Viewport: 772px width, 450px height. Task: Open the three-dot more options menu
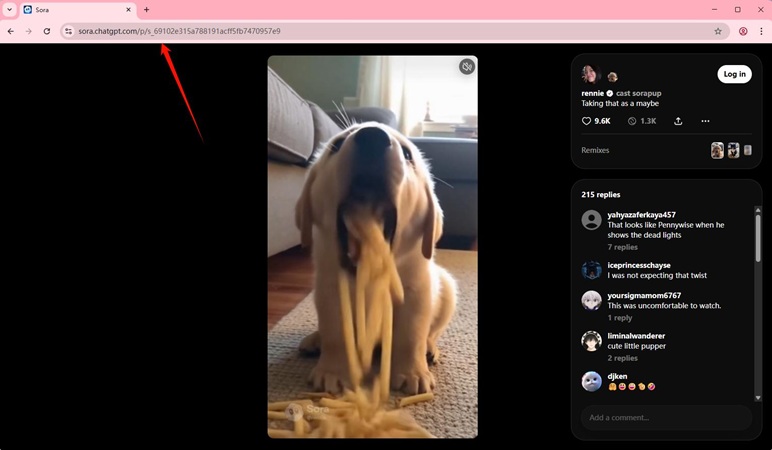[705, 121]
